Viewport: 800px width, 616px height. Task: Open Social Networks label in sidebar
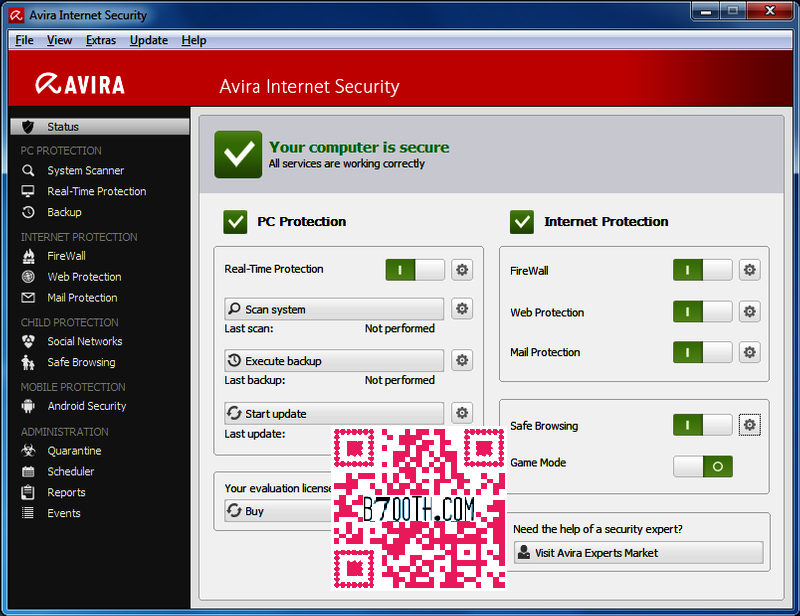point(85,341)
